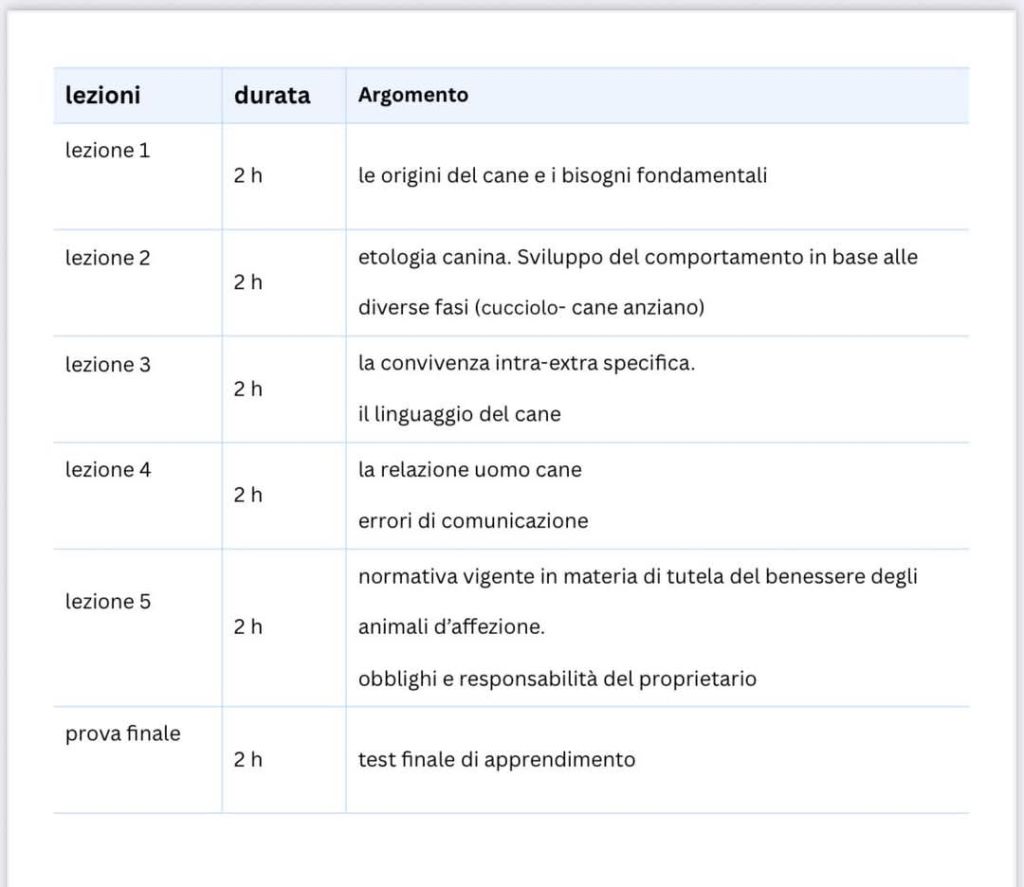1024x887 pixels.
Task: Click the "Argomento" column header
Action: pos(413,96)
